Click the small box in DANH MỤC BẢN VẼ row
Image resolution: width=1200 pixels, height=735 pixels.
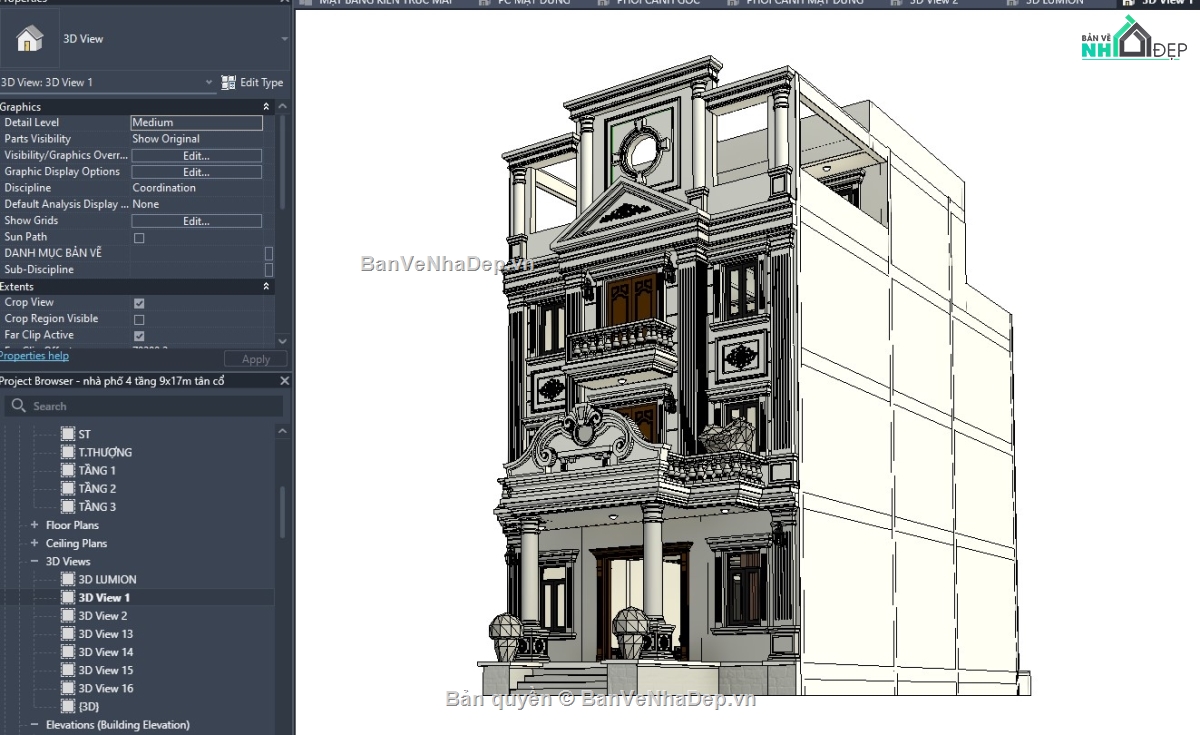click(x=268, y=254)
